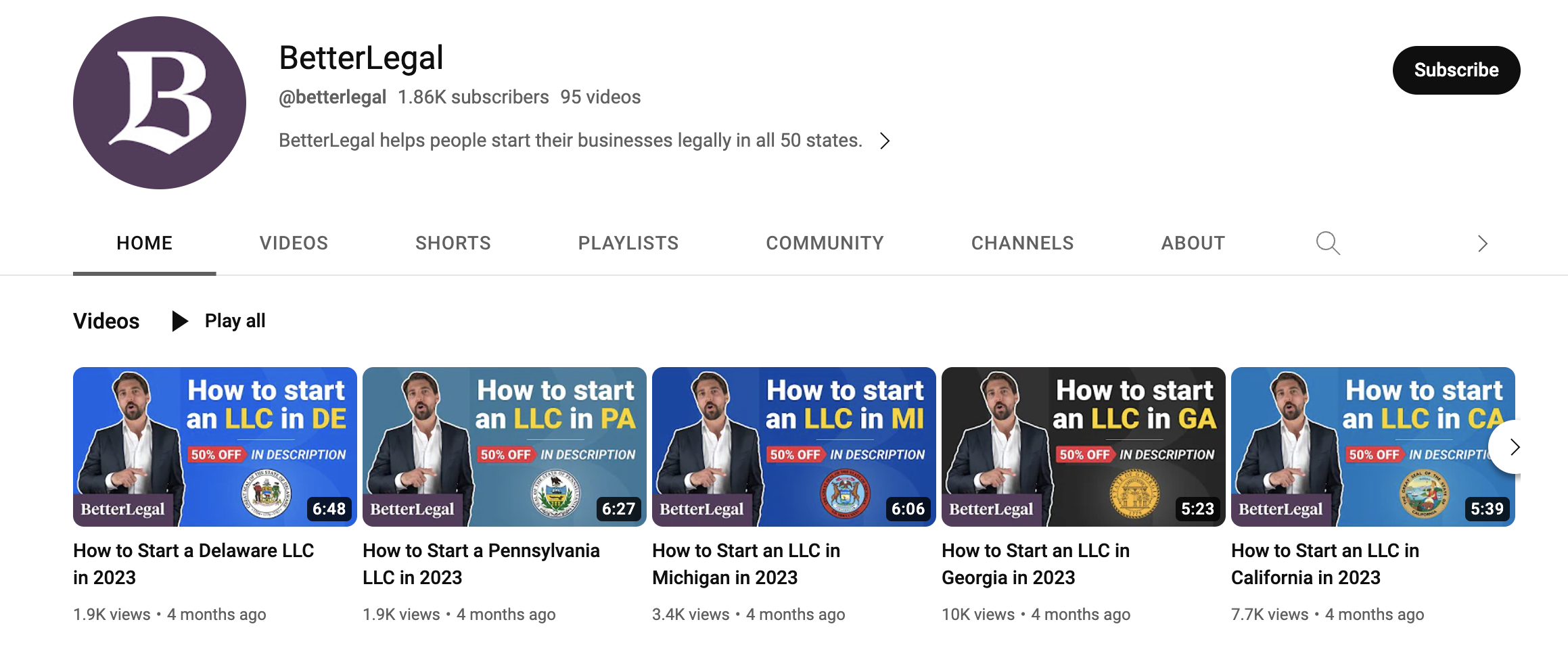Viewport: 1568px width, 645px height.
Task: Open the ABOUT tab
Action: click(1193, 243)
